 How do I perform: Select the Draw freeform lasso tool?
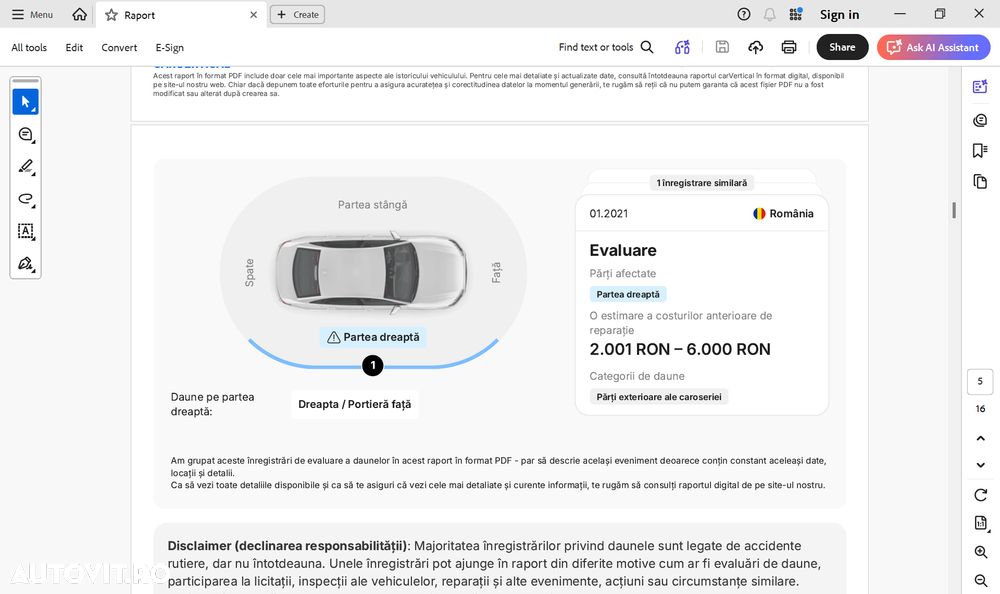point(26,199)
